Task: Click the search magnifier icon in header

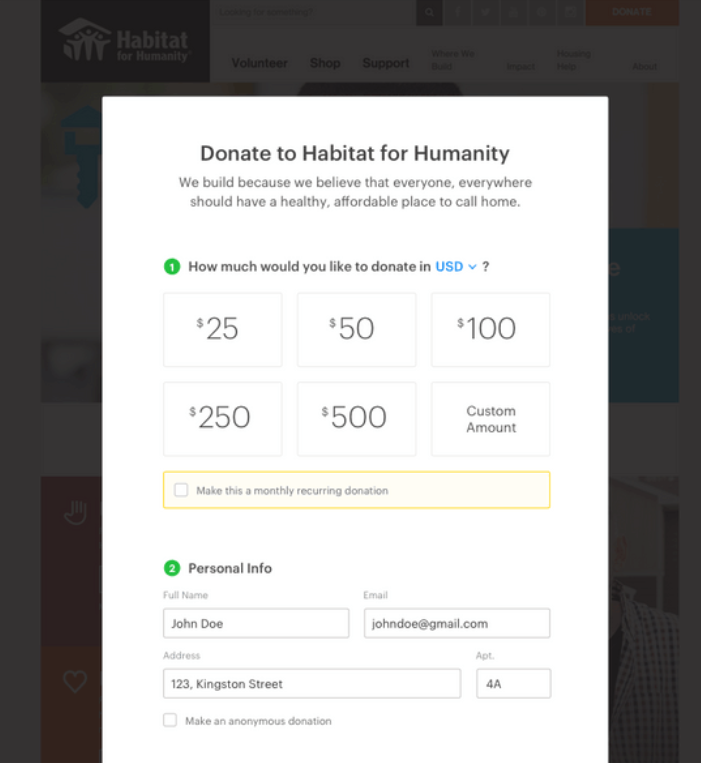Action: coord(430,12)
